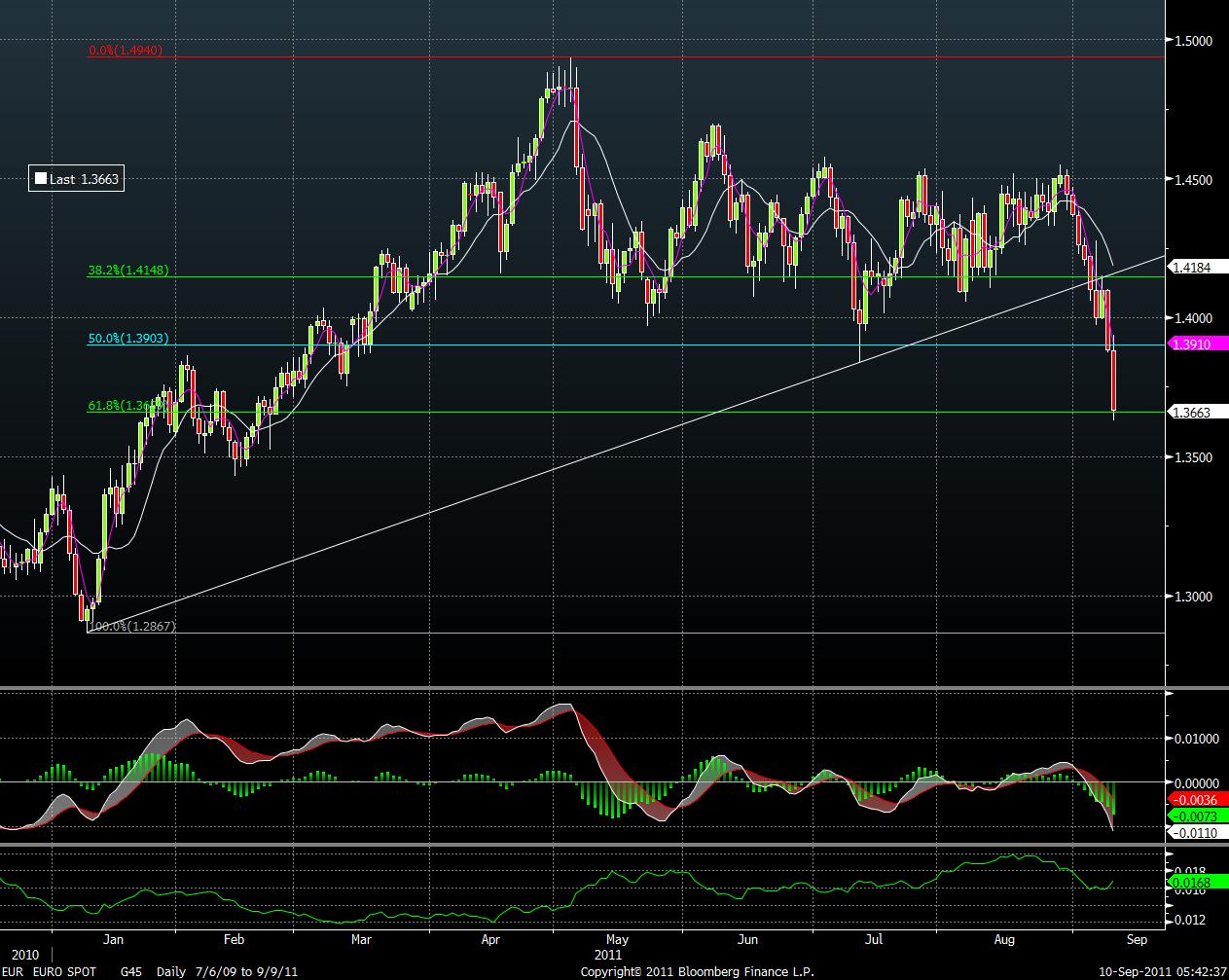Select the green -0.0073 histogram value tag
Viewport: 1229px width, 980px height.
tap(1199, 816)
